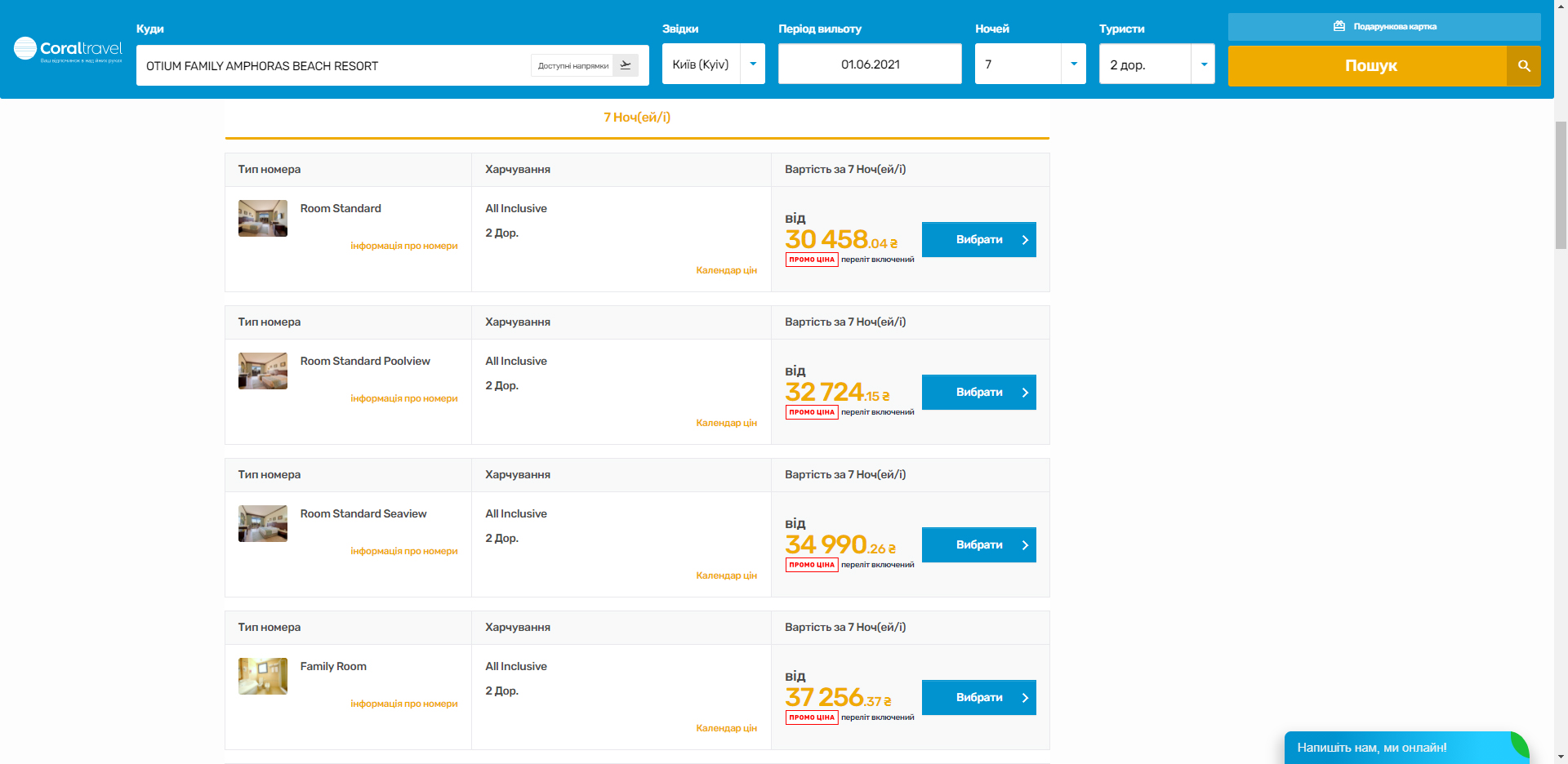The image size is (1568, 764).
Task: Click the magnifier search icon
Action: [x=1524, y=66]
